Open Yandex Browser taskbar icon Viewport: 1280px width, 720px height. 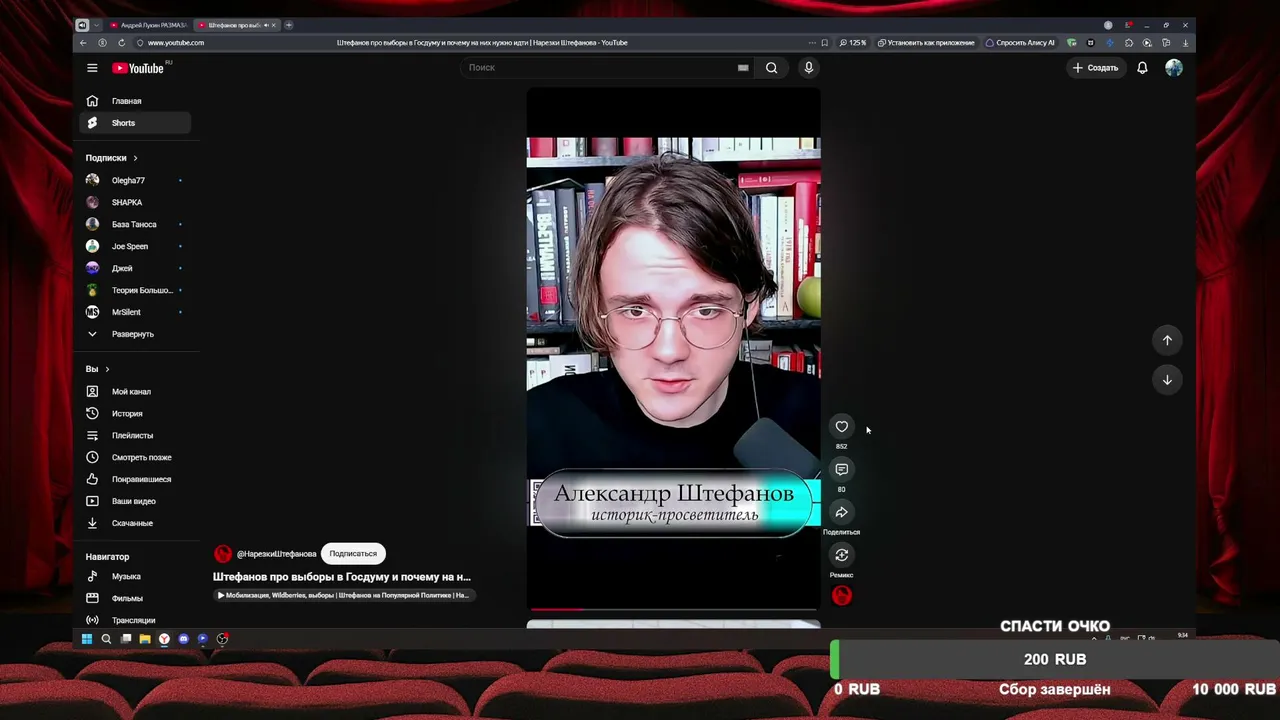coord(164,639)
